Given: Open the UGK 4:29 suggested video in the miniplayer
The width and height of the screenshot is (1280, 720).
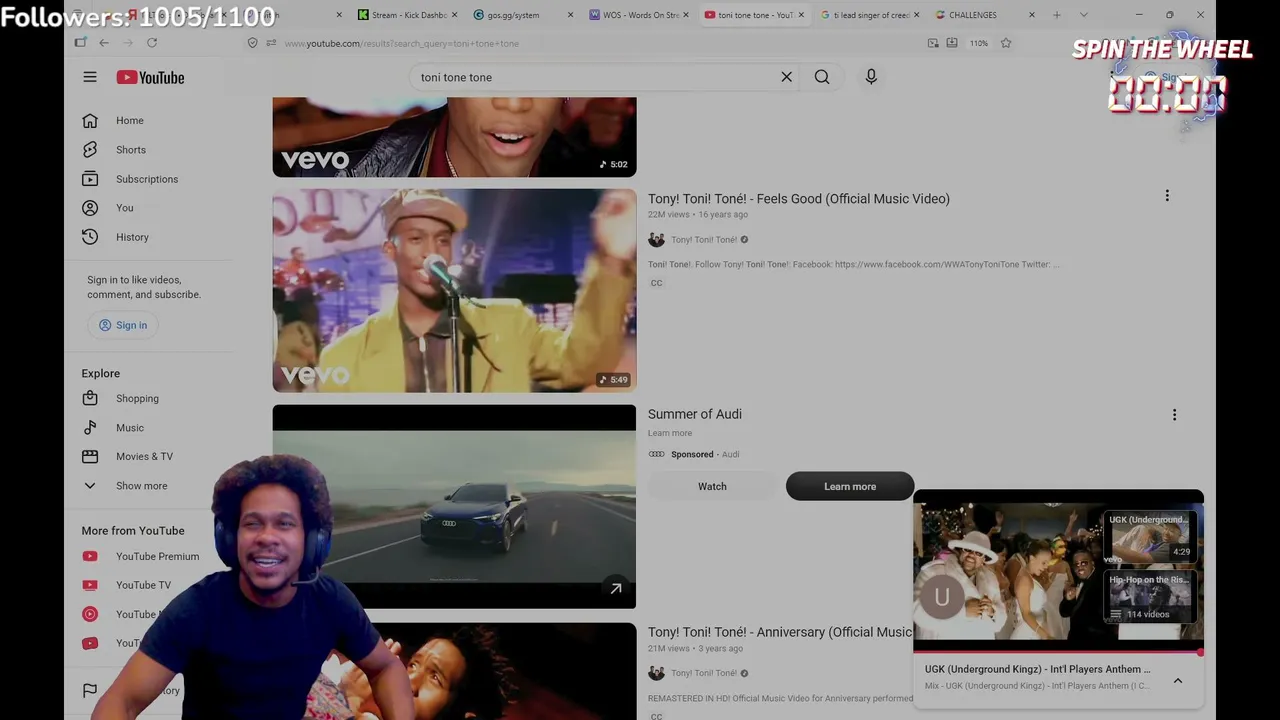Looking at the screenshot, I should (x=1150, y=537).
